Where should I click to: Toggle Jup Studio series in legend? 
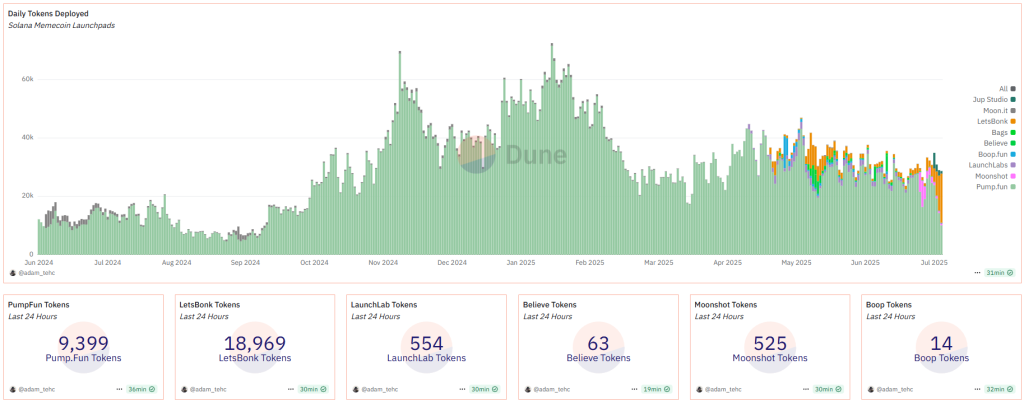click(x=994, y=99)
